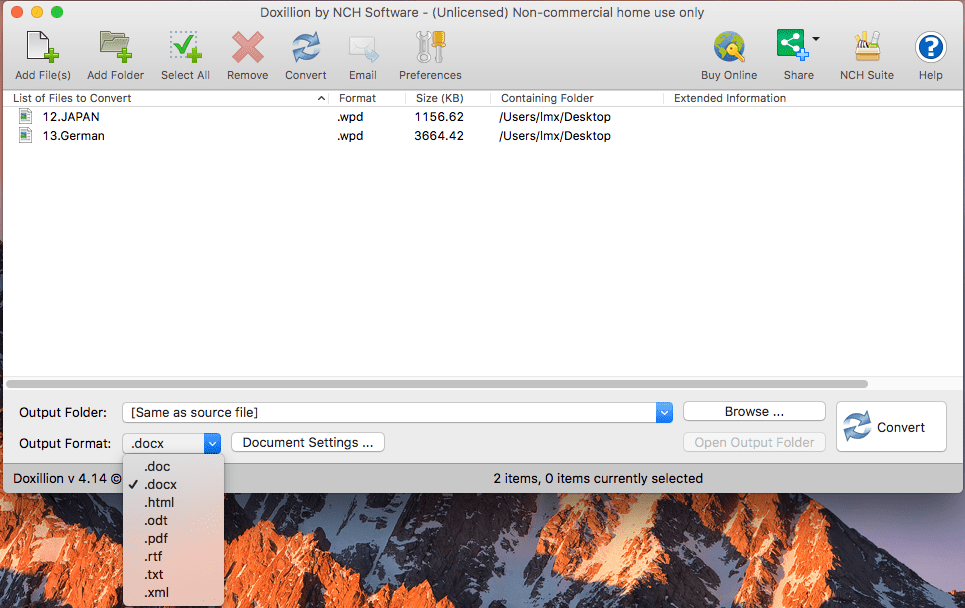Click the Doxillion v 4.14 version text
The width and height of the screenshot is (965, 608).
click(67, 478)
